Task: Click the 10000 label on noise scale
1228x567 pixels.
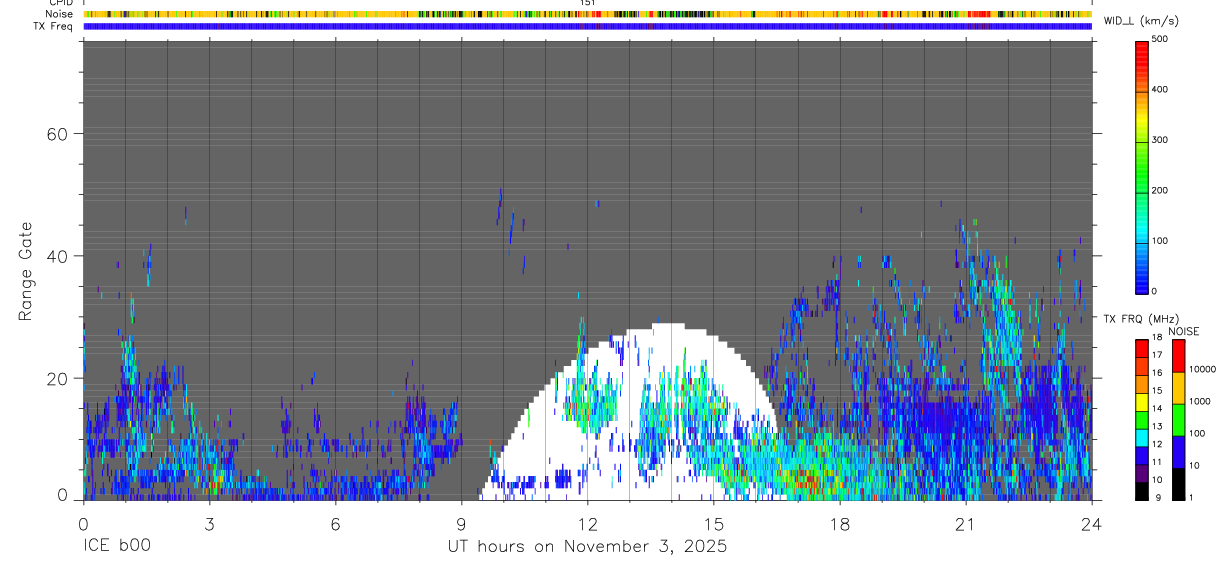Action: [1203, 369]
